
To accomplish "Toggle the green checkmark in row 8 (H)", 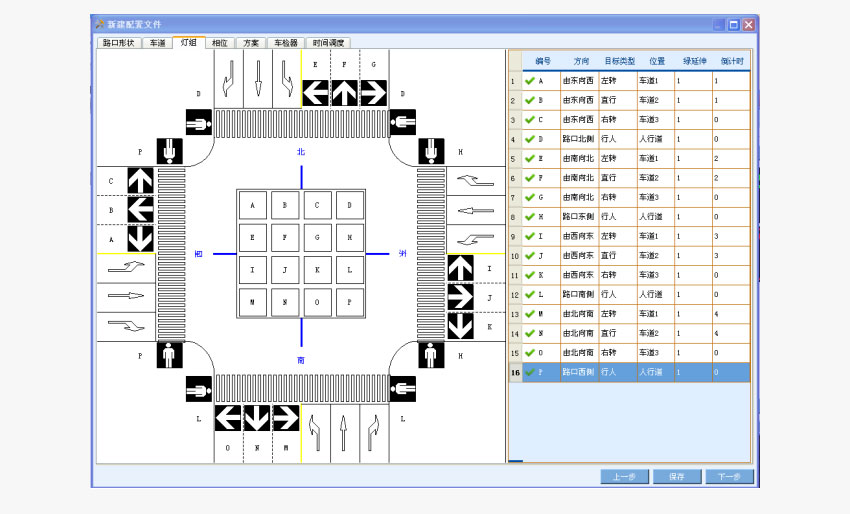I will [530, 216].
